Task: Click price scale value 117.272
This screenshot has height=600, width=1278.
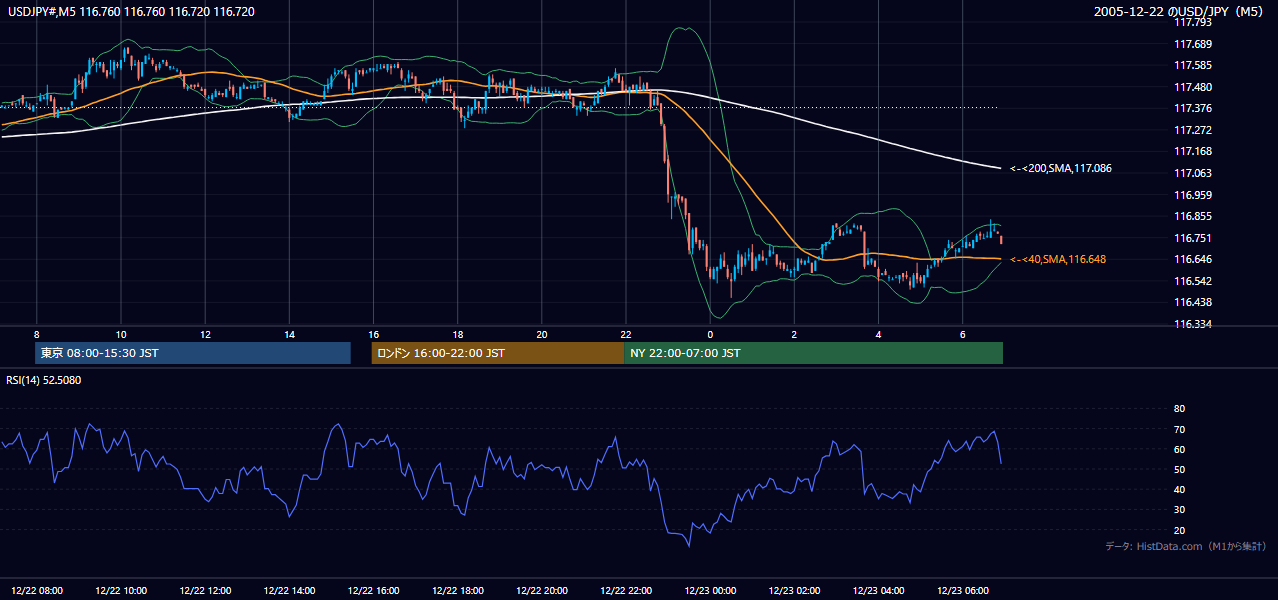Action: click(x=1193, y=130)
